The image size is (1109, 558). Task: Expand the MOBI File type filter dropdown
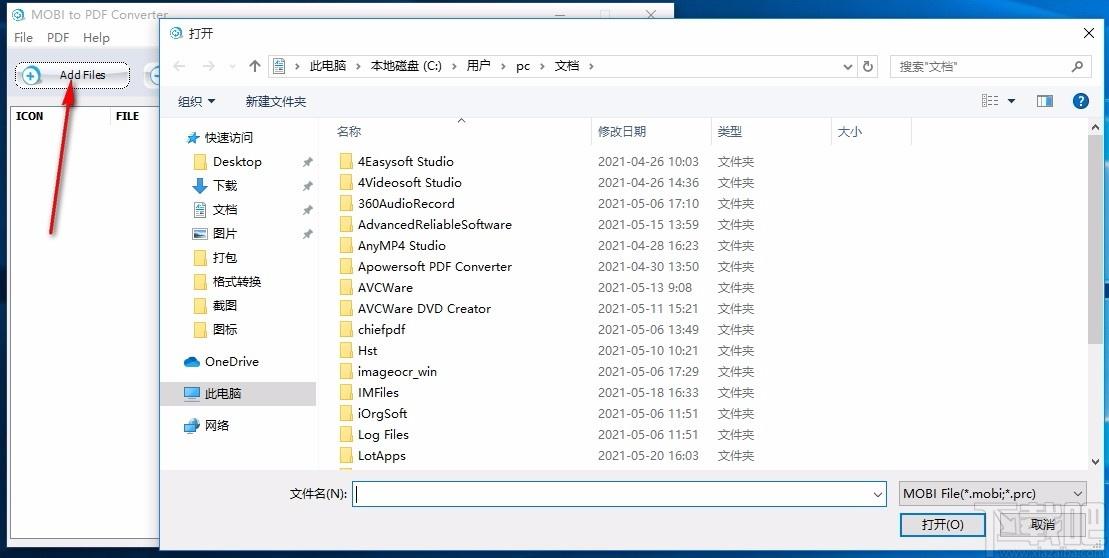coord(992,494)
